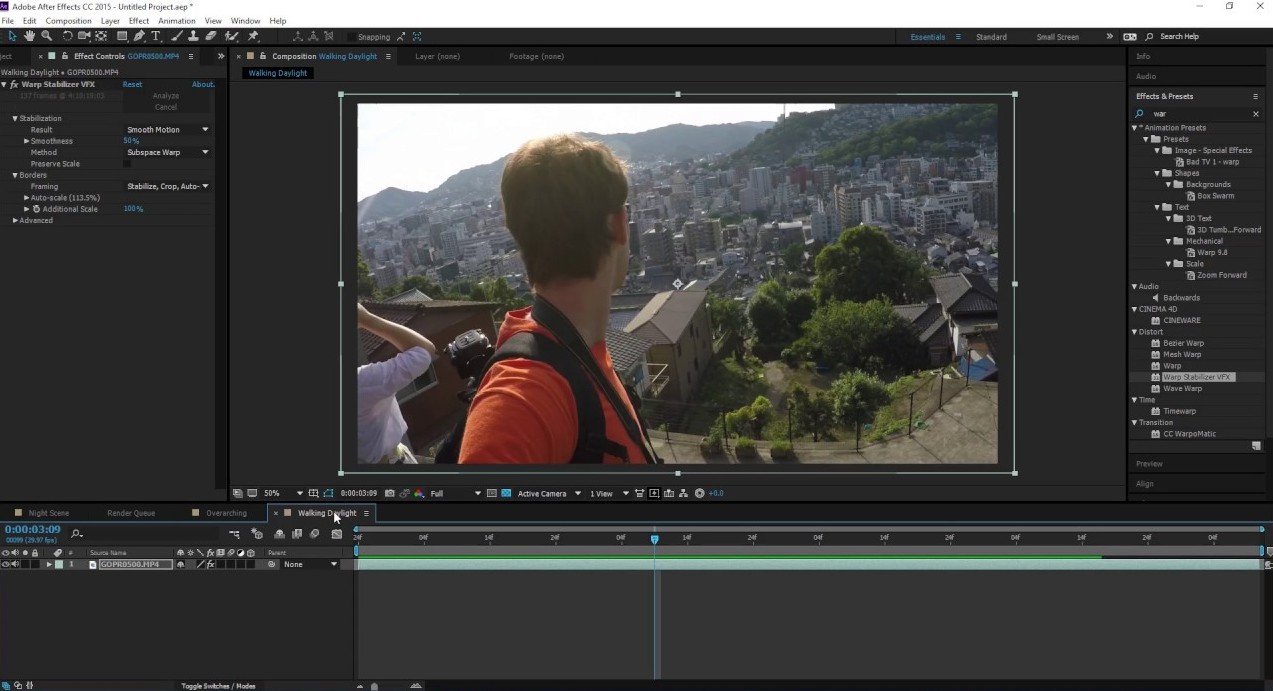This screenshot has width=1273, height=691.
Task: Toggle the Snapping checkbox in toolbar
Action: point(350,37)
